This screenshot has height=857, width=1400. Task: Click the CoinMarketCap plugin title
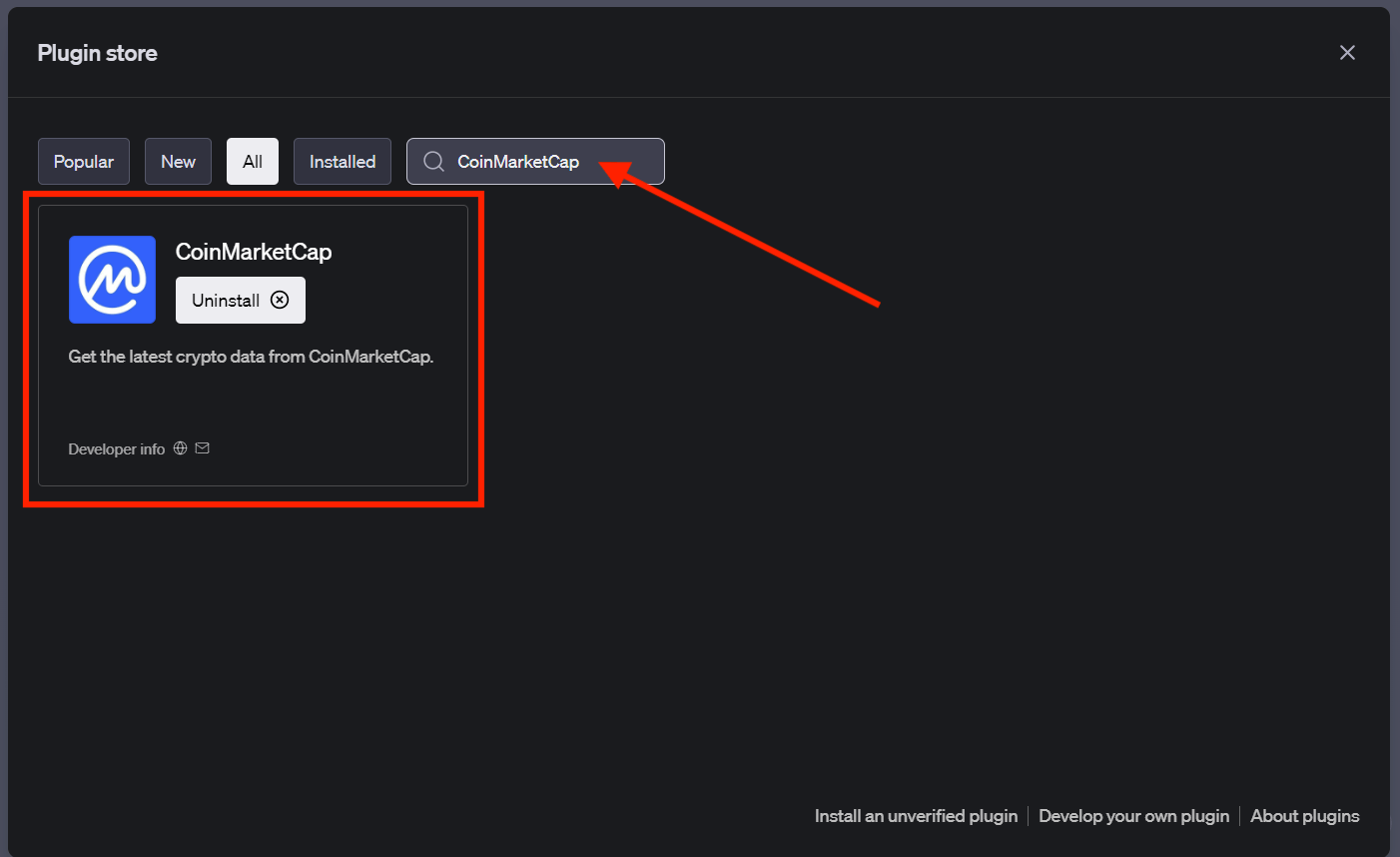254,252
